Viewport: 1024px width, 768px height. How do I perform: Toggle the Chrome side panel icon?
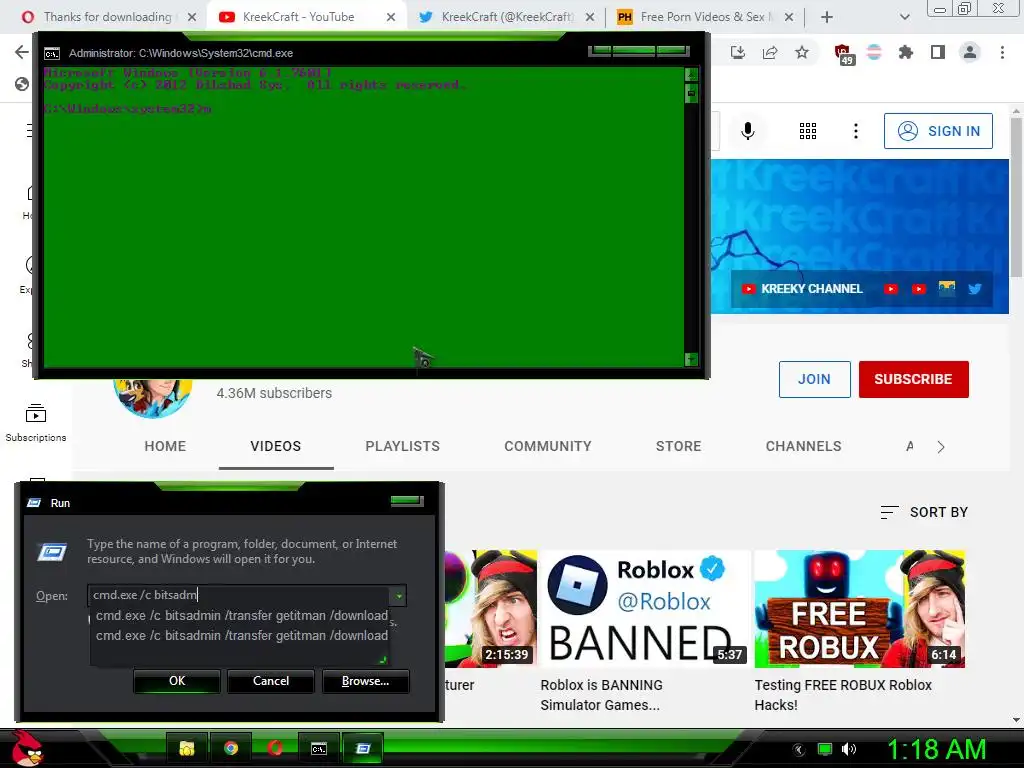click(938, 52)
